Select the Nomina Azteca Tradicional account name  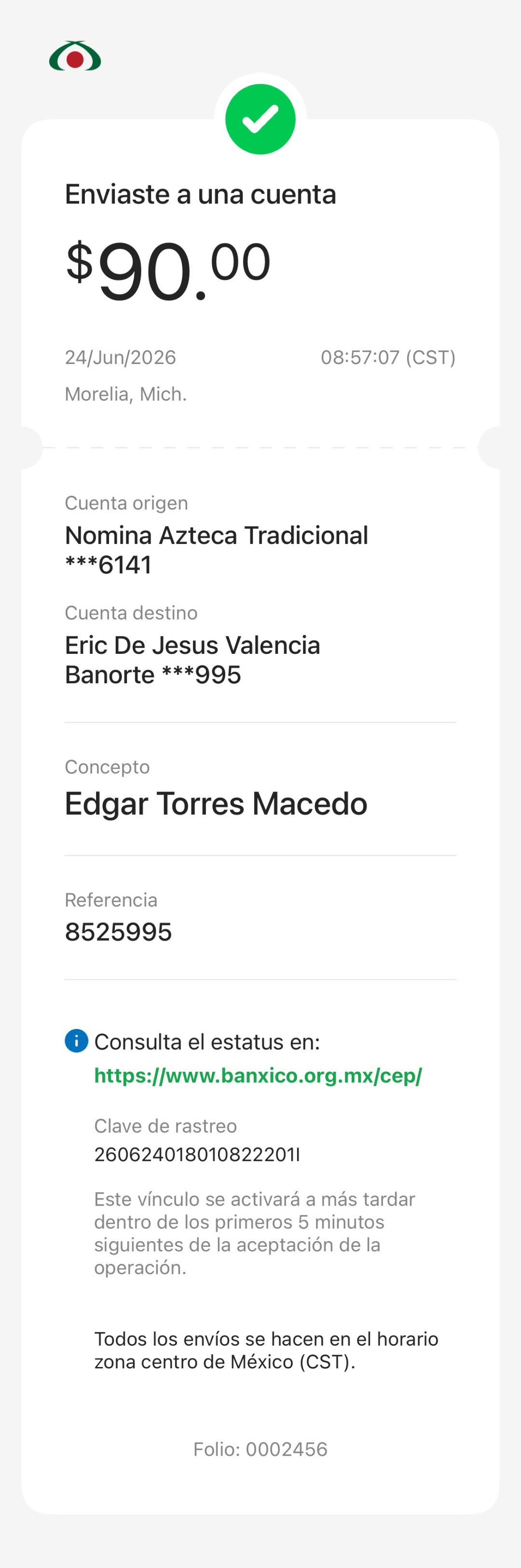[x=216, y=535]
